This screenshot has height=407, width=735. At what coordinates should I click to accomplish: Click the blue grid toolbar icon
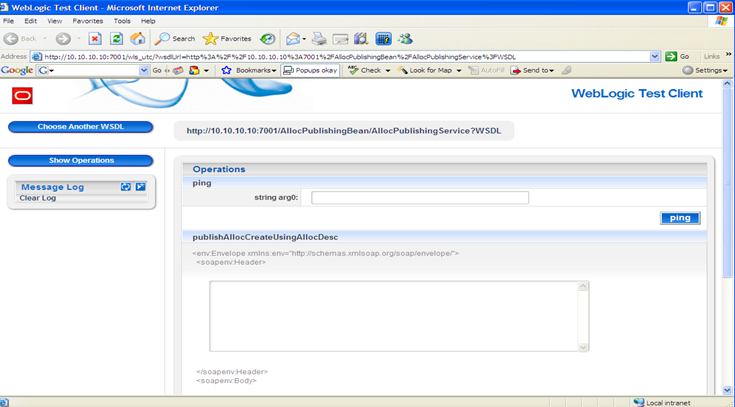click(x=383, y=39)
